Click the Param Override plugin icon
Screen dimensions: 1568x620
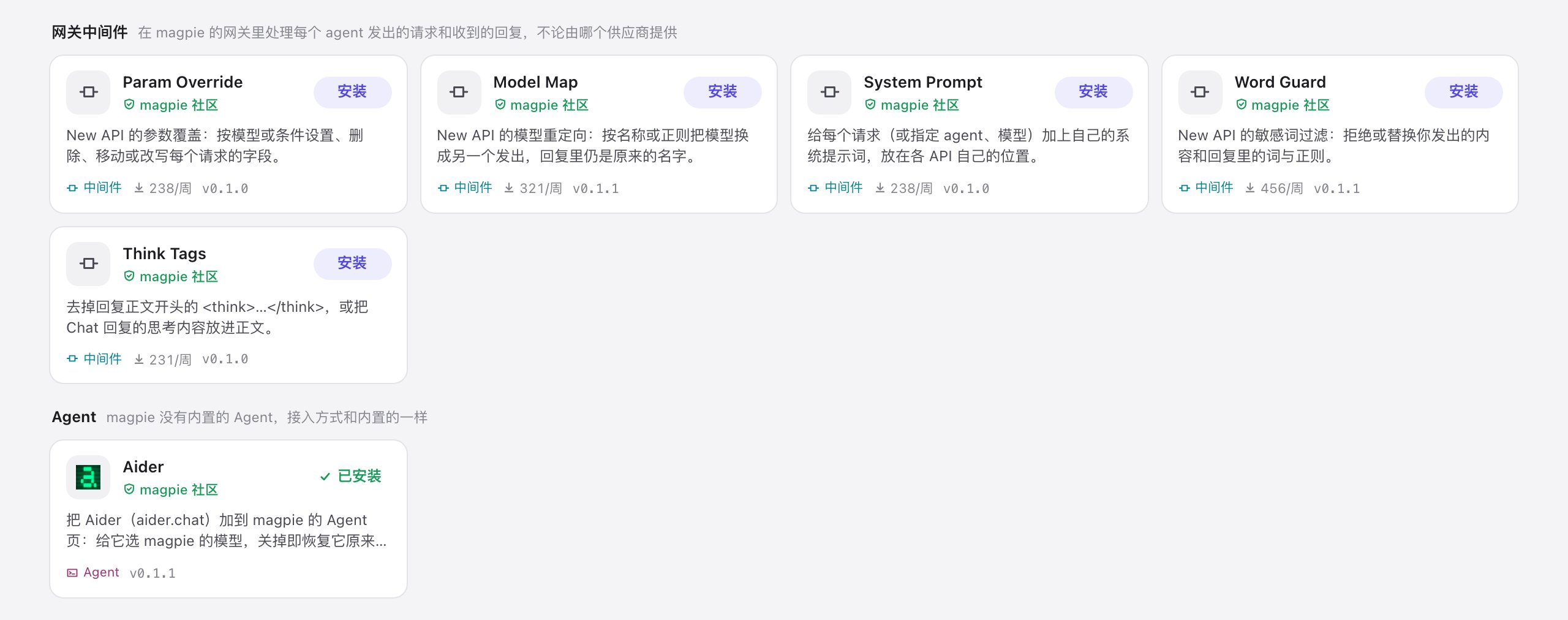pyautogui.click(x=88, y=92)
